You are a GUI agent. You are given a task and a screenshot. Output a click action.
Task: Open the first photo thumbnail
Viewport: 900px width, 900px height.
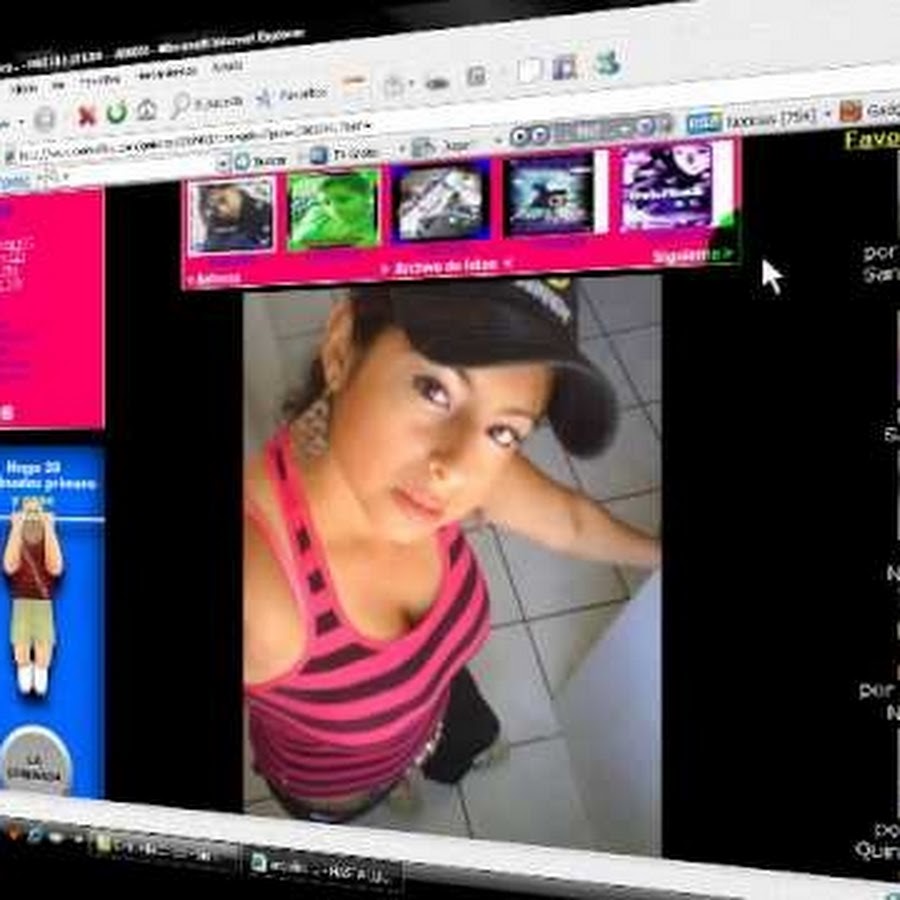[231, 213]
